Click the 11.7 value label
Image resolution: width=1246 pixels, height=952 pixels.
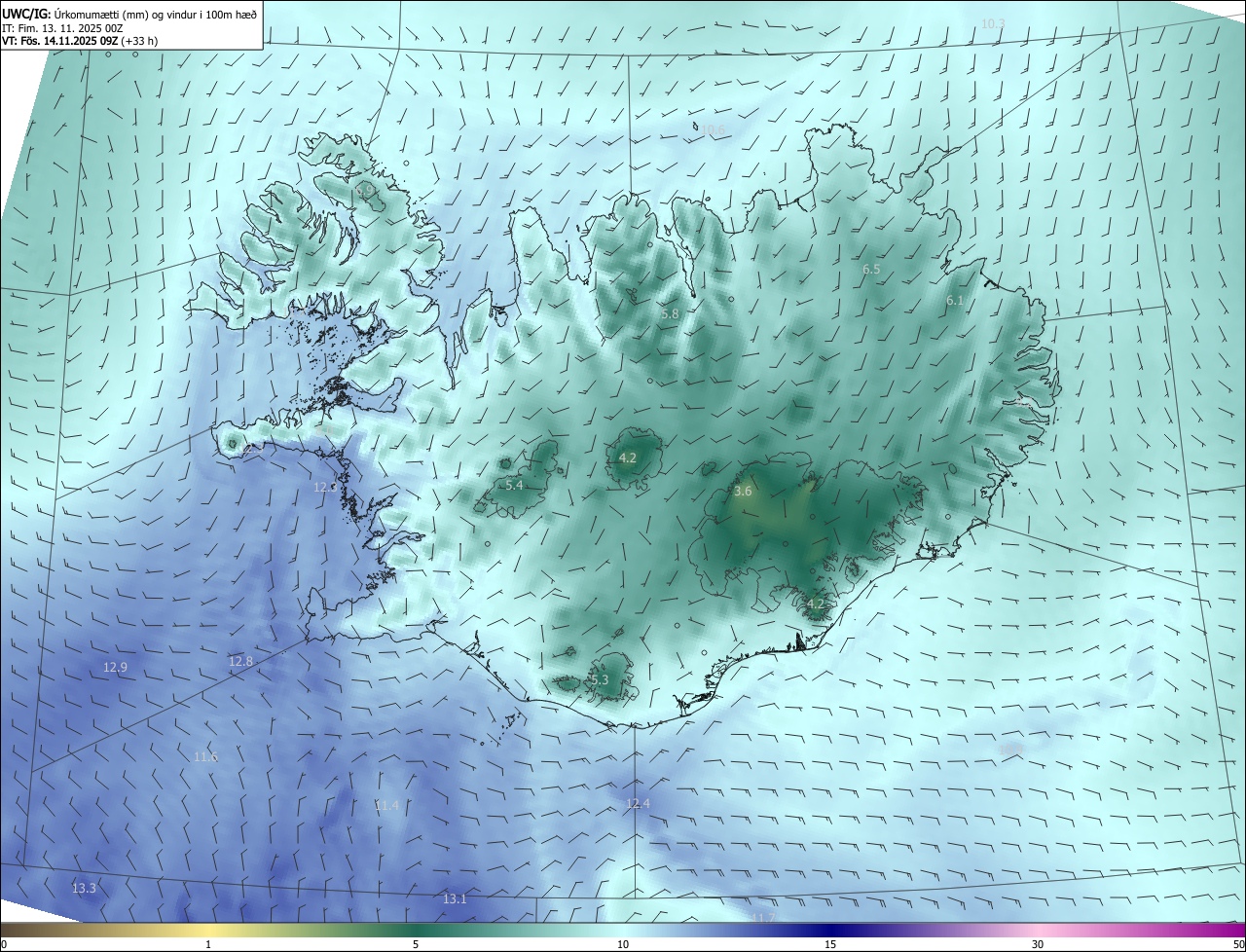pyautogui.click(x=763, y=918)
